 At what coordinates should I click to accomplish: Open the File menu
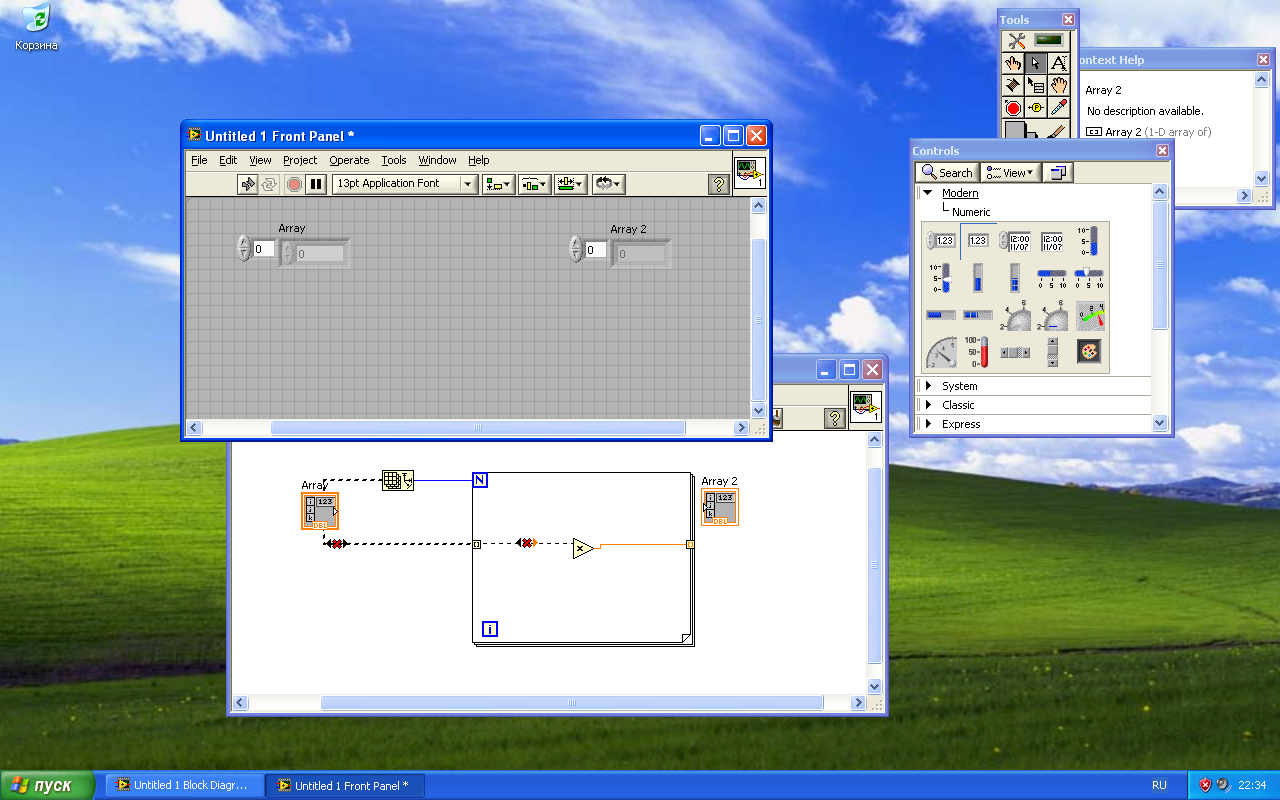[199, 160]
